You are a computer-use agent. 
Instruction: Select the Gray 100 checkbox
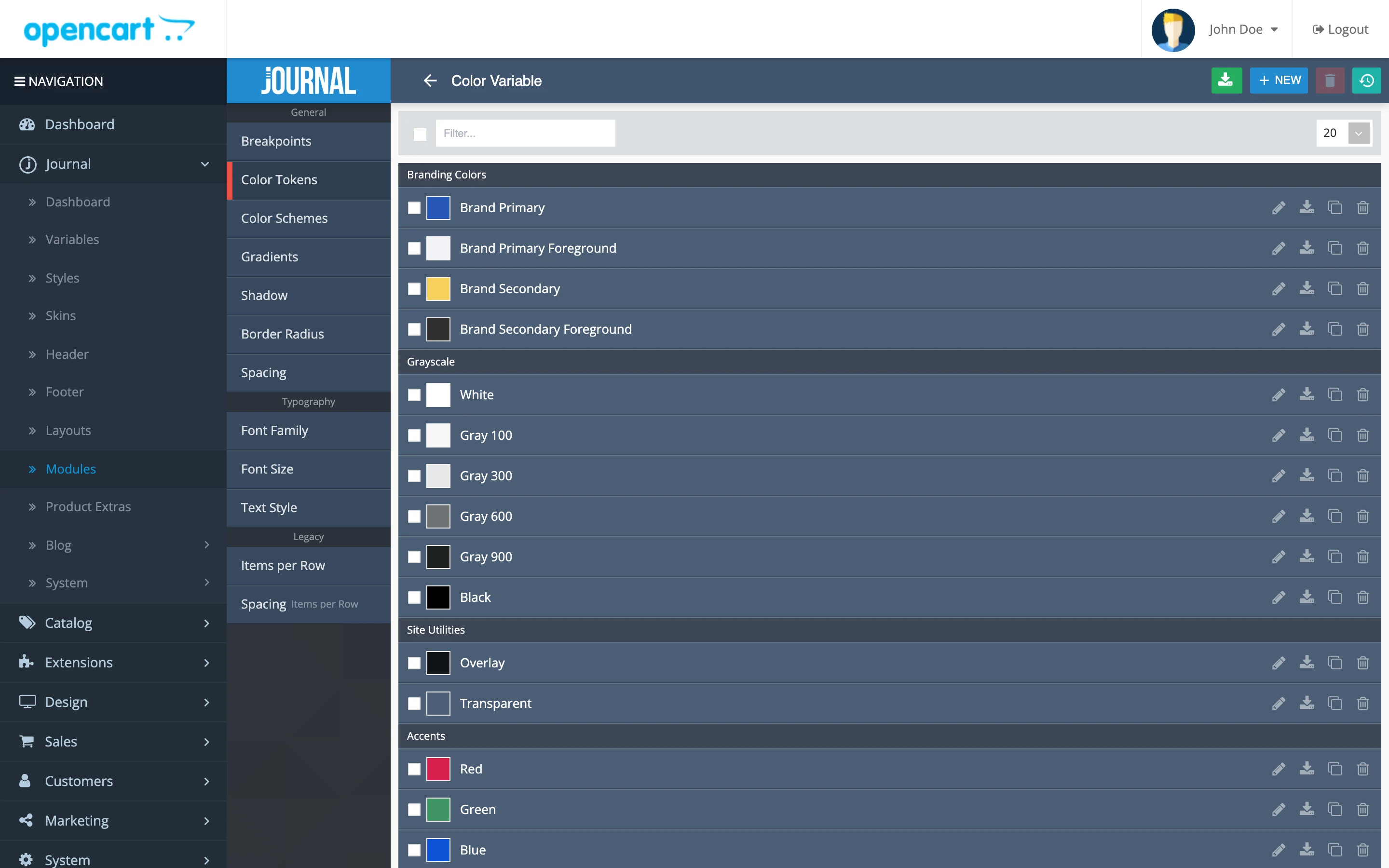414,435
